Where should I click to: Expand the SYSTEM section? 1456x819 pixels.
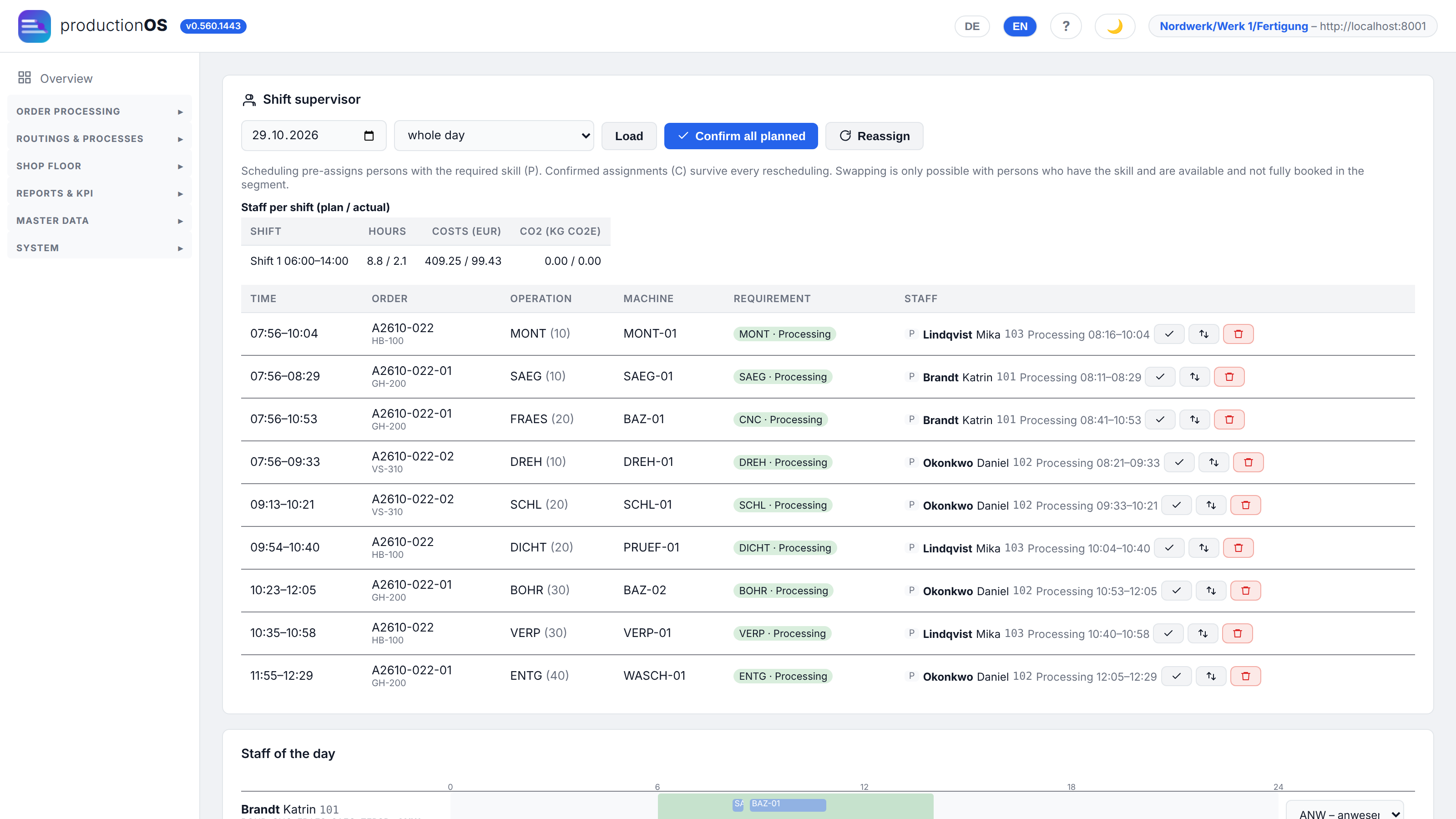click(x=100, y=248)
